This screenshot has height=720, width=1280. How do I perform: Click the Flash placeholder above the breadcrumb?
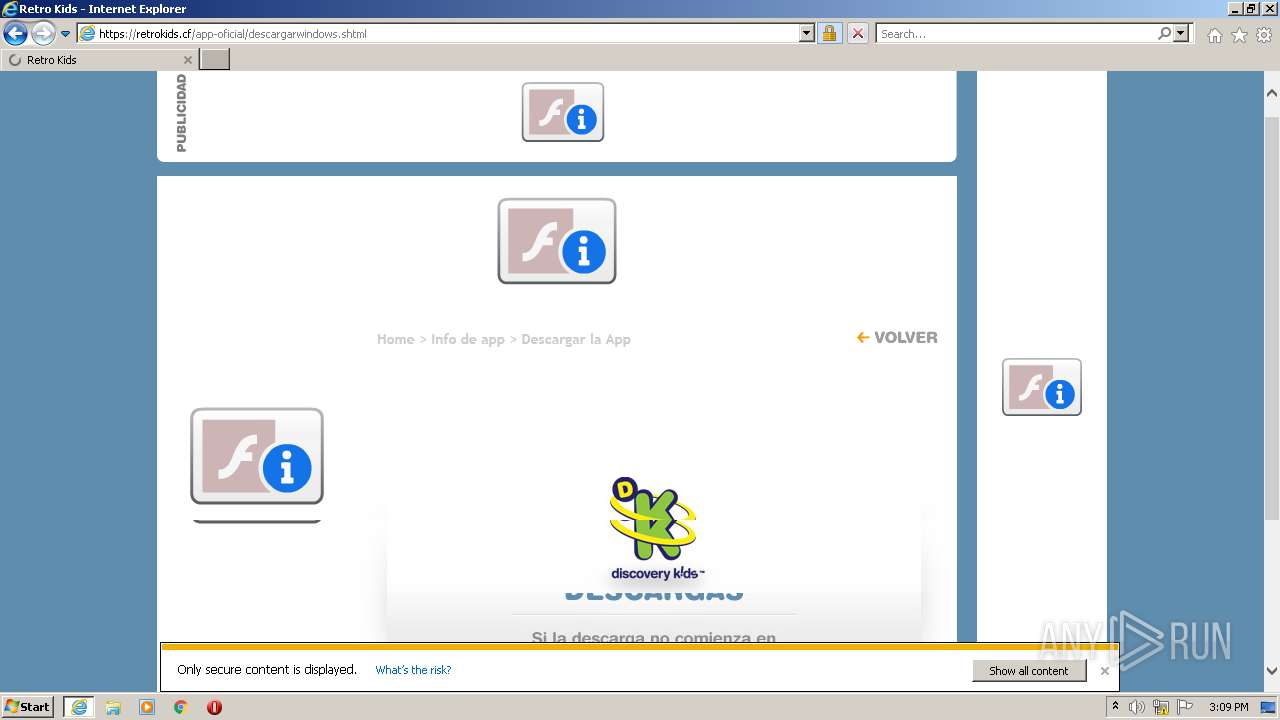pyautogui.click(x=557, y=241)
